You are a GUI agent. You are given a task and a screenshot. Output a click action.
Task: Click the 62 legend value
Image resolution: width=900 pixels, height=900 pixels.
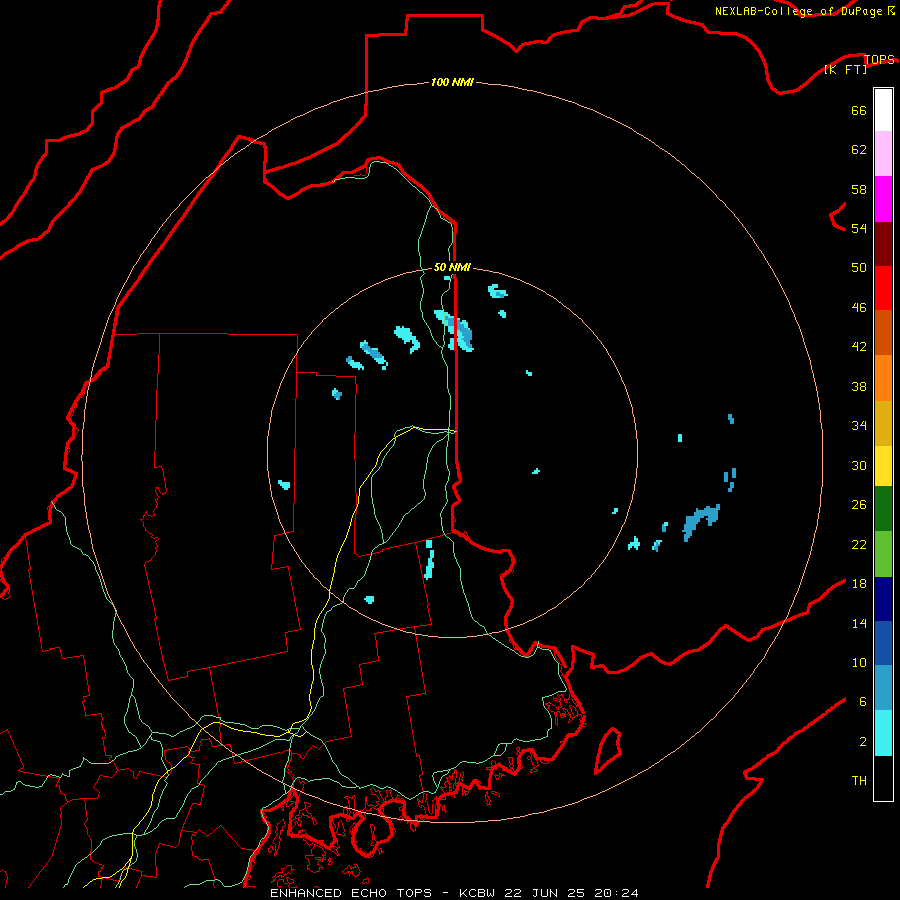pyautogui.click(x=859, y=150)
